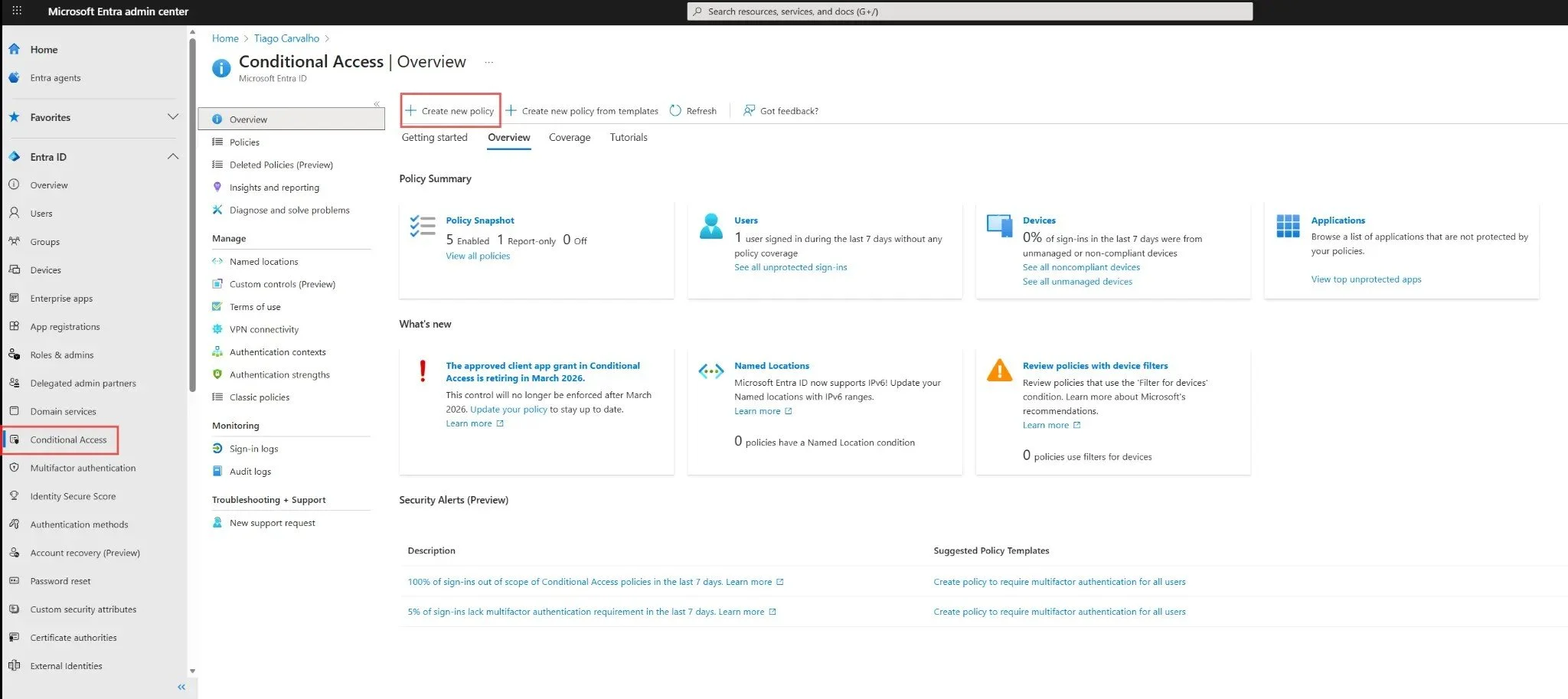
Task: Click Learn more under device filters card
Action: click(x=1052, y=425)
